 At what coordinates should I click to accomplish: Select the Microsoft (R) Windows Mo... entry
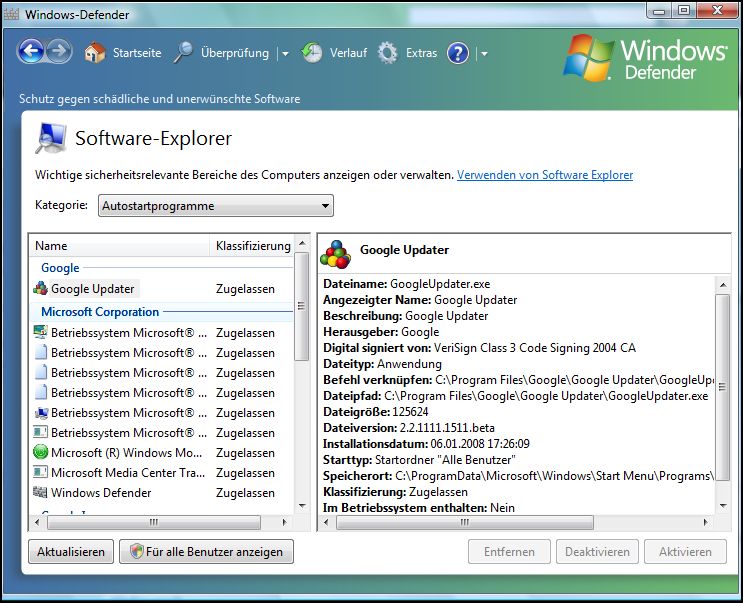(126, 452)
